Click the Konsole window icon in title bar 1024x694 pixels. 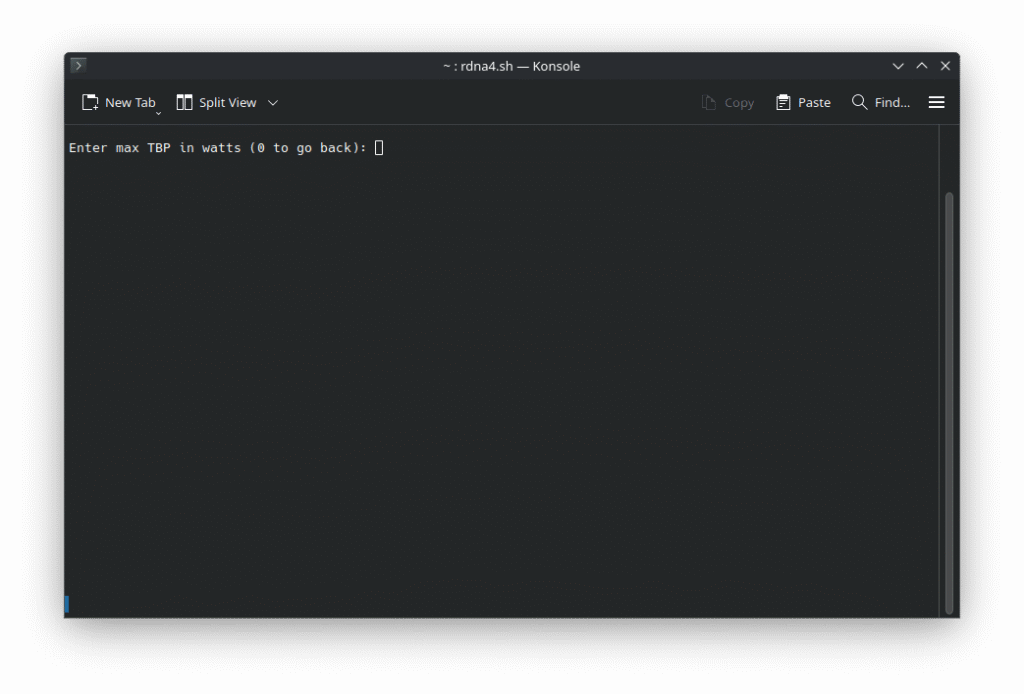click(x=78, y=66)
